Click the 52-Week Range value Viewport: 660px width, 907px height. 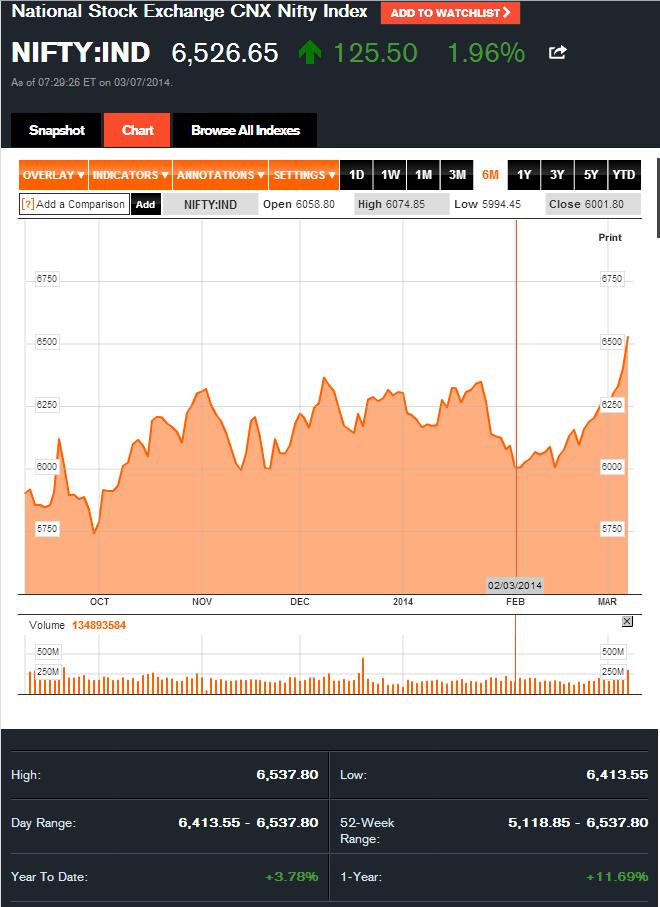pyautogui.click(x=578, y=823)
